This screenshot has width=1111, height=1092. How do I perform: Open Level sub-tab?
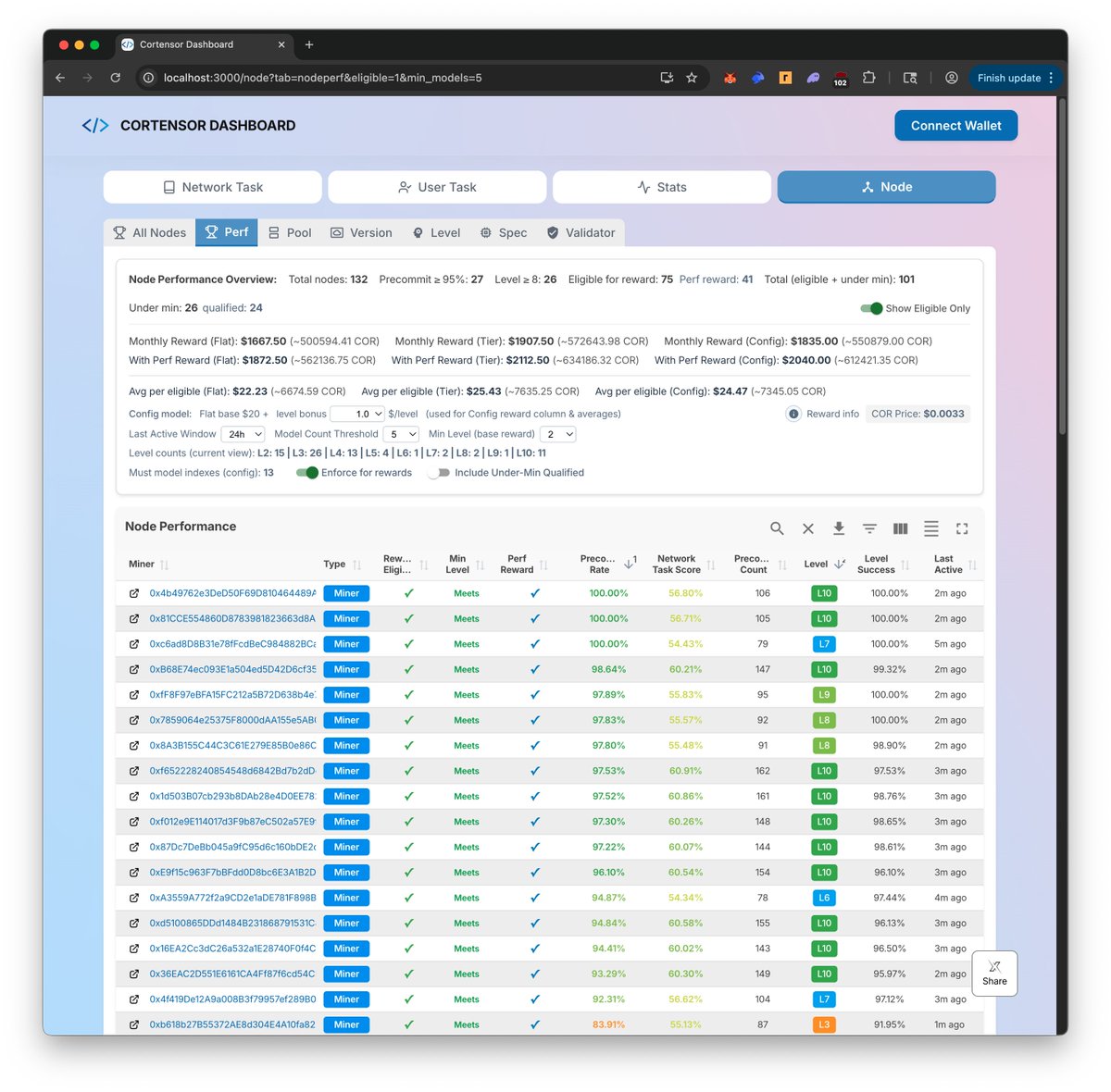tap(436, 232)
